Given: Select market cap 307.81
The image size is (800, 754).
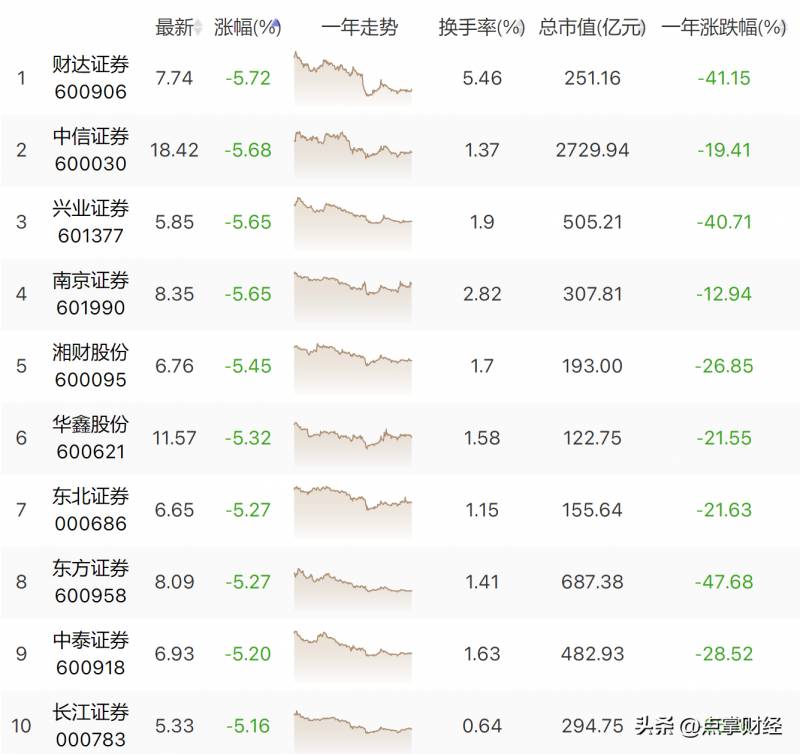Looking at the screenshot, I should click(592, 294).
